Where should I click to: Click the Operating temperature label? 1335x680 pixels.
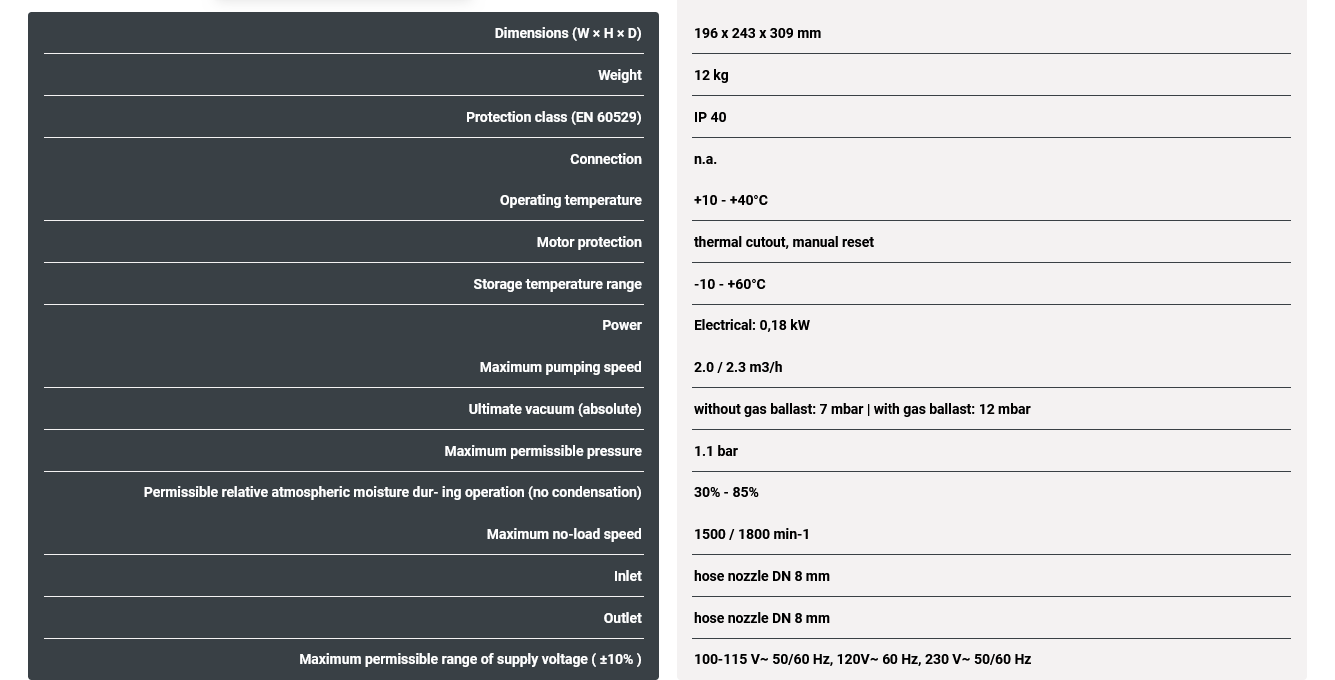pyautogui.click(x=570, y=200)
